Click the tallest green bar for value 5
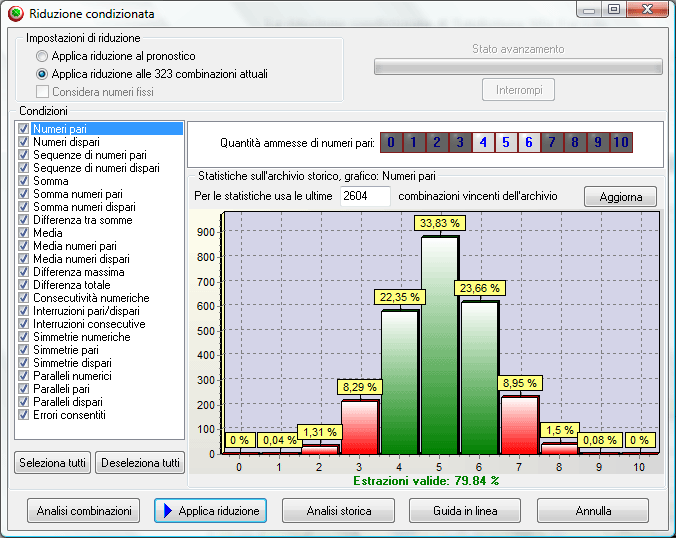 click(438, 345)
